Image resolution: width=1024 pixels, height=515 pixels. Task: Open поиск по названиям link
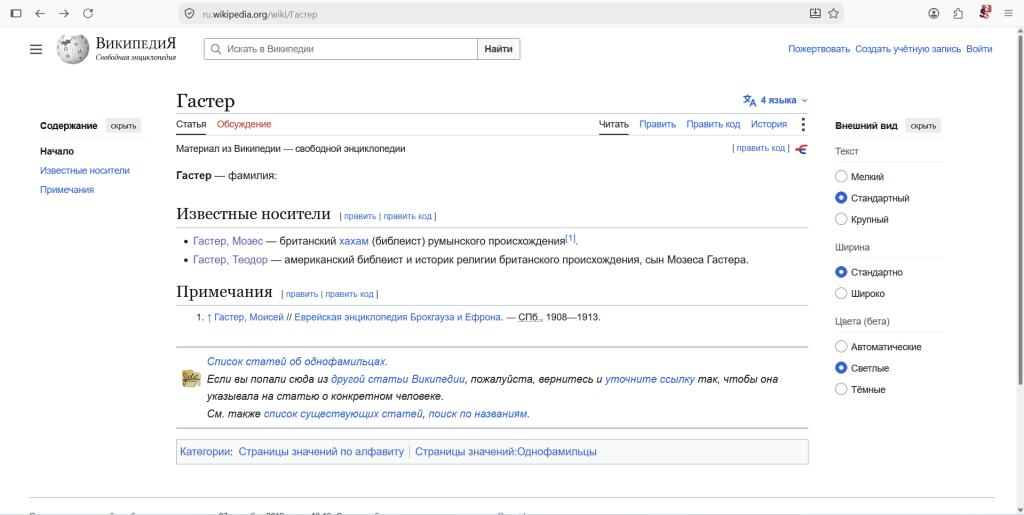click(x=479, y=414)
